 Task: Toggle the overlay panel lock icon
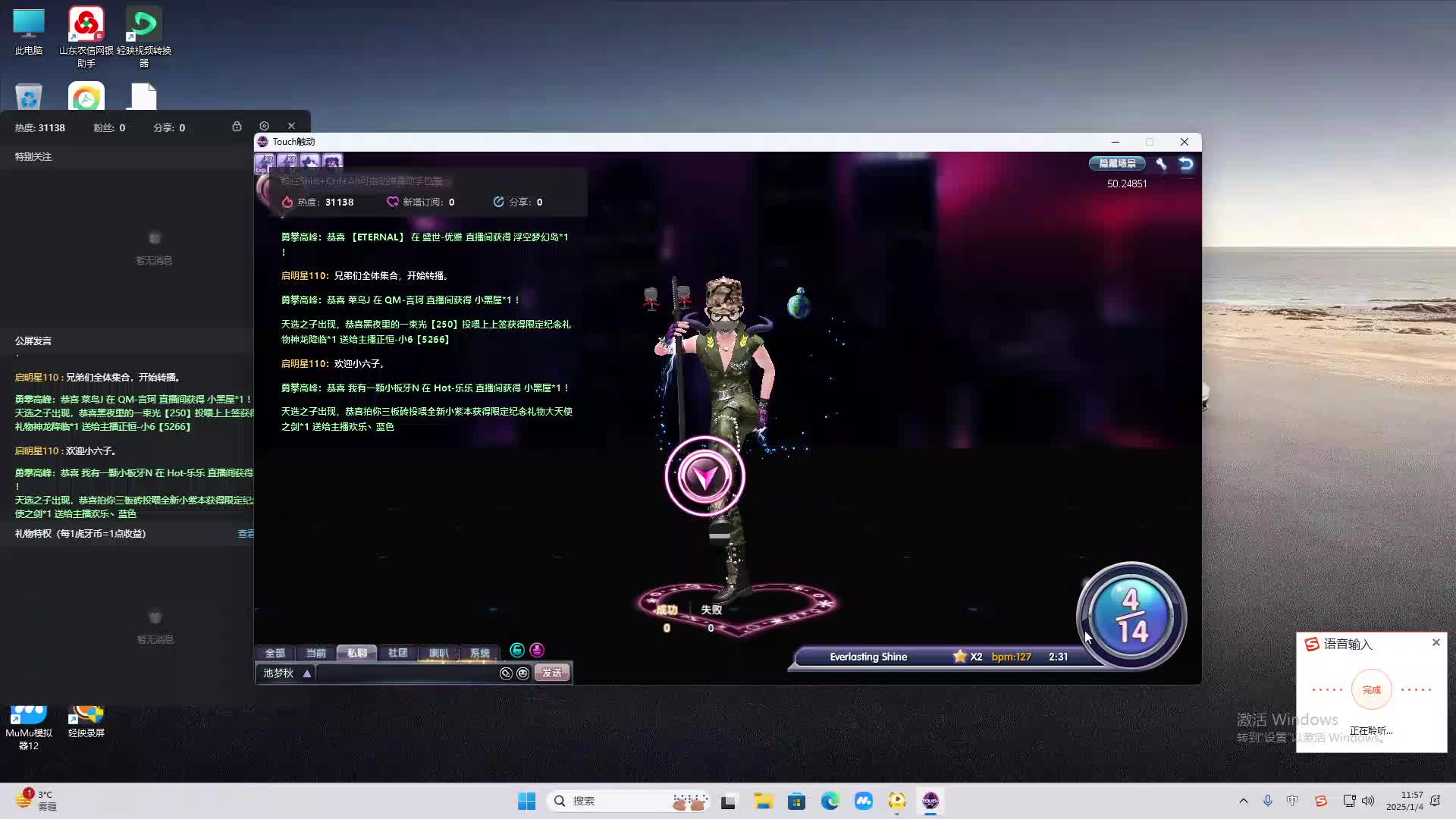[237, 126]
